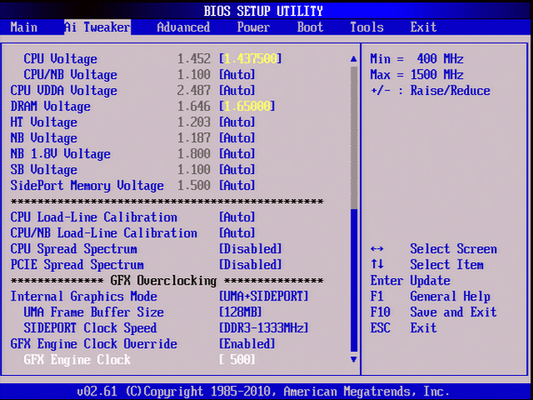This screenshot has width=533, height=400.
Task: Click the F10 Save and Exit hint
Action: click(x=433, y=312)
